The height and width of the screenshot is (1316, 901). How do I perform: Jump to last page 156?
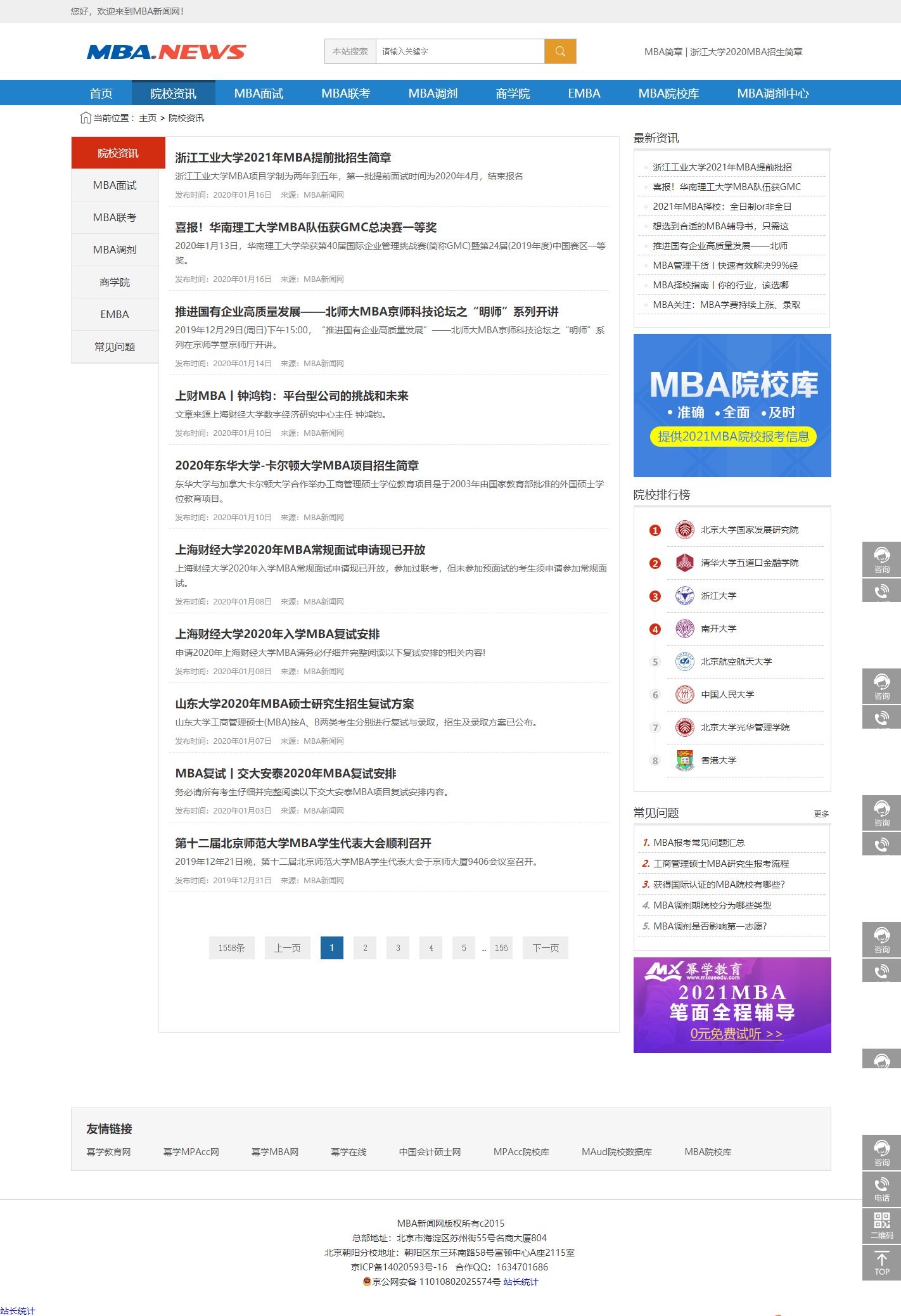501,948
